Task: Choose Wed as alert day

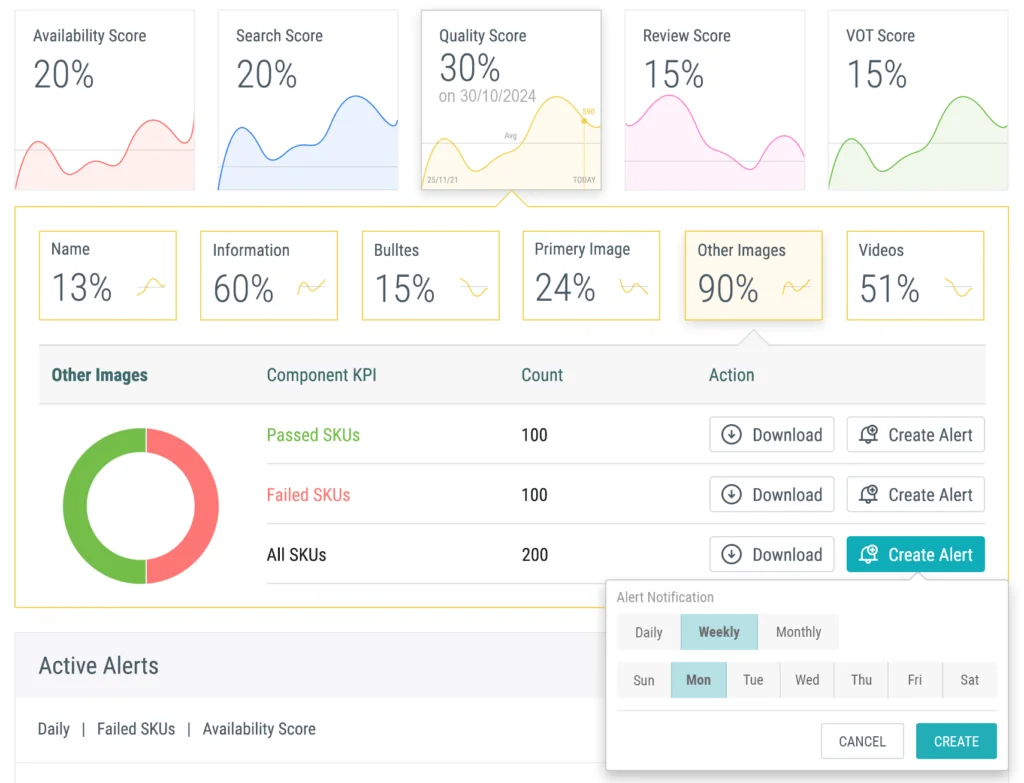Action: (807, 680)
